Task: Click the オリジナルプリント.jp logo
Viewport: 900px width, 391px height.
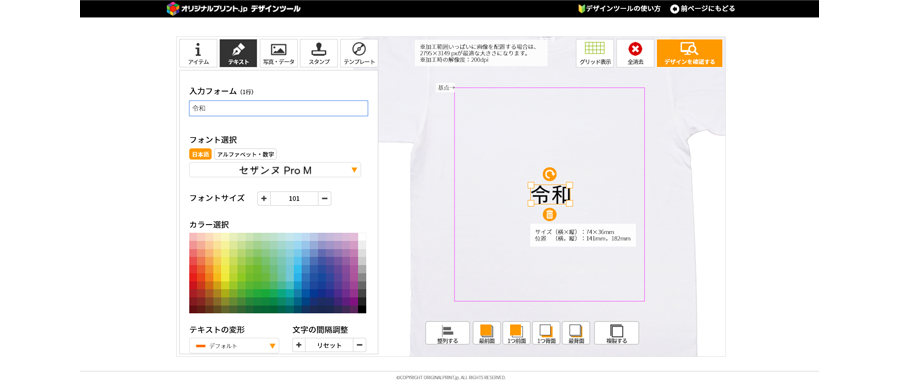Action: point(233,9)
